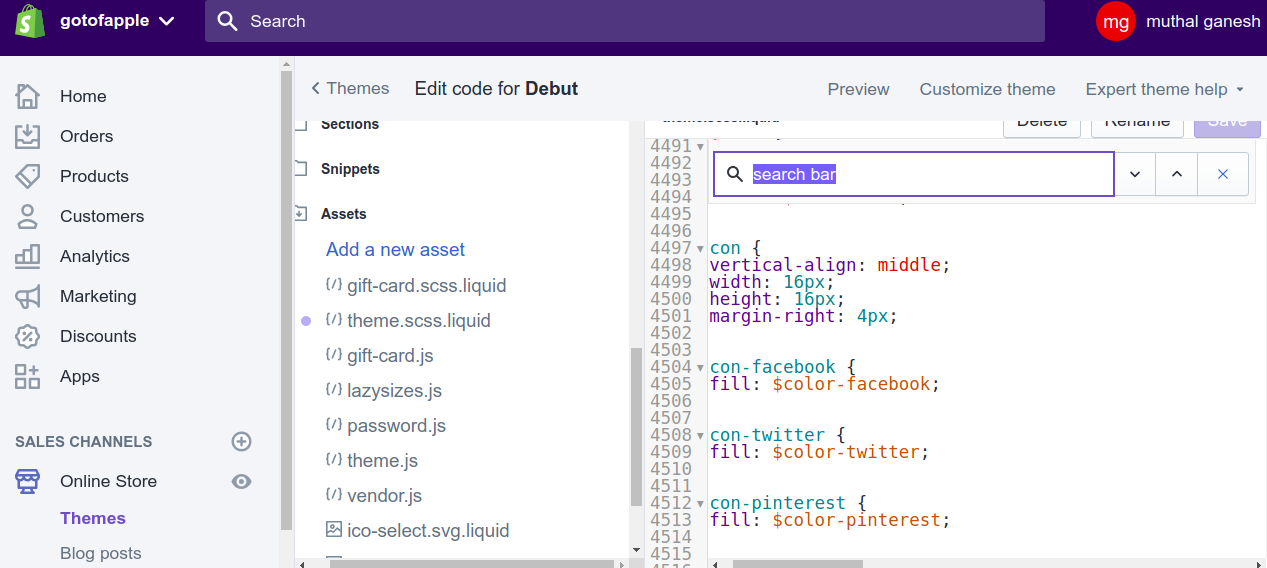The height and width of the screenshot is (568, 1267).
Task: Close the code search box
Action: pos(1222,174)
